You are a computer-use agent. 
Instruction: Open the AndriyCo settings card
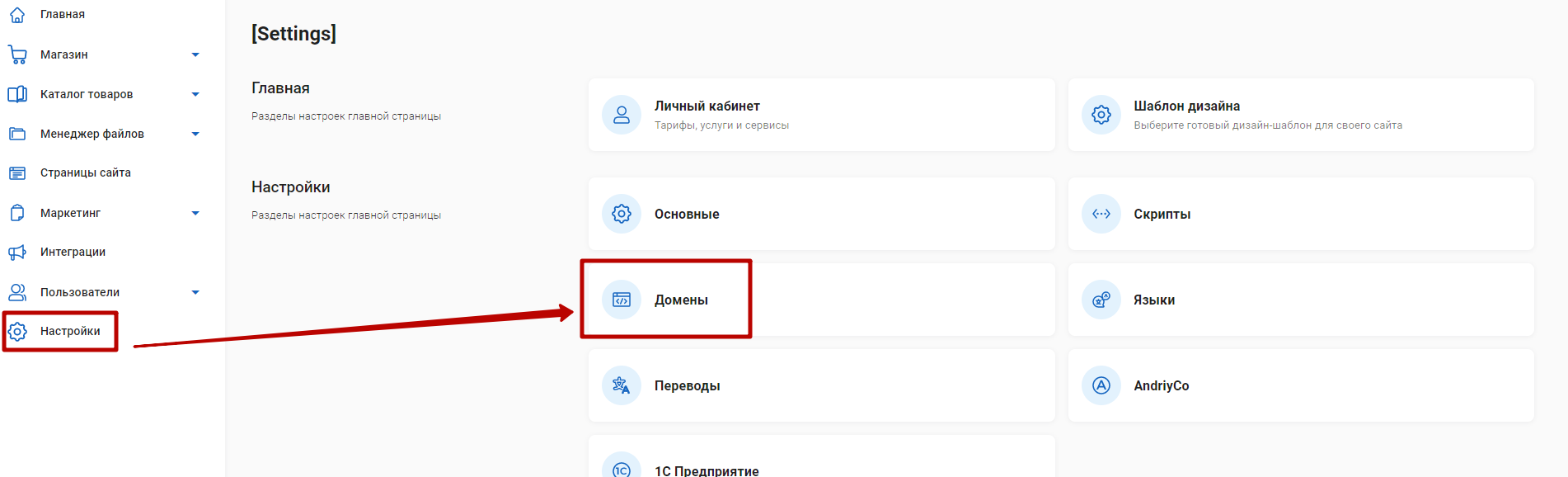tap(1301, 385)
